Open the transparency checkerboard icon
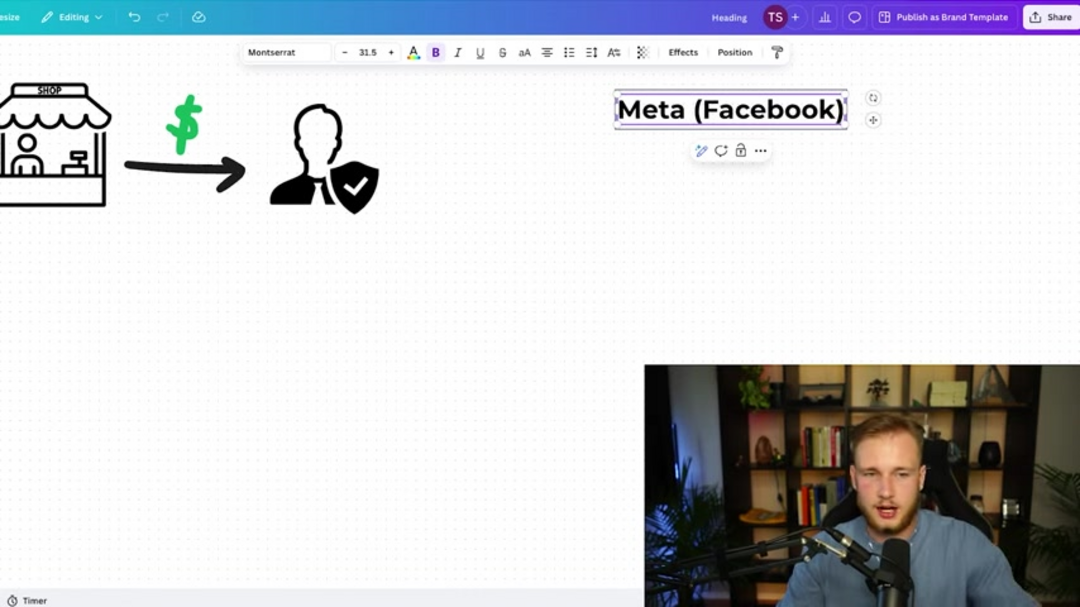The height and width of the screenshot is (607, 1080). click(643, 53)
